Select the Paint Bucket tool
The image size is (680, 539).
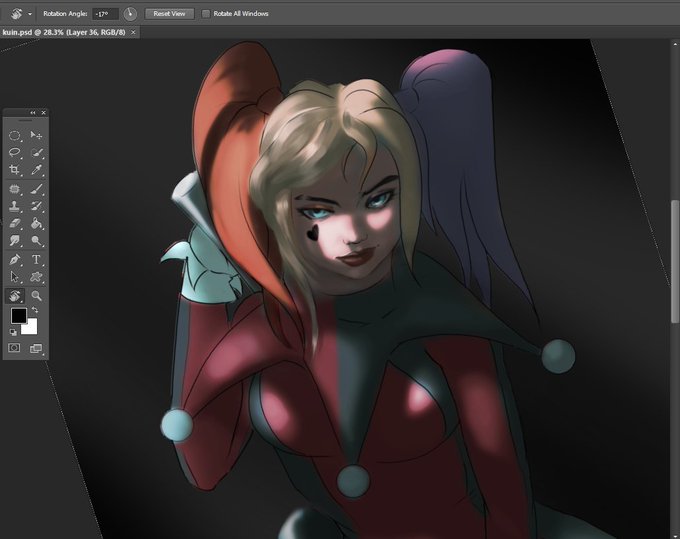[x=36, y=223]
